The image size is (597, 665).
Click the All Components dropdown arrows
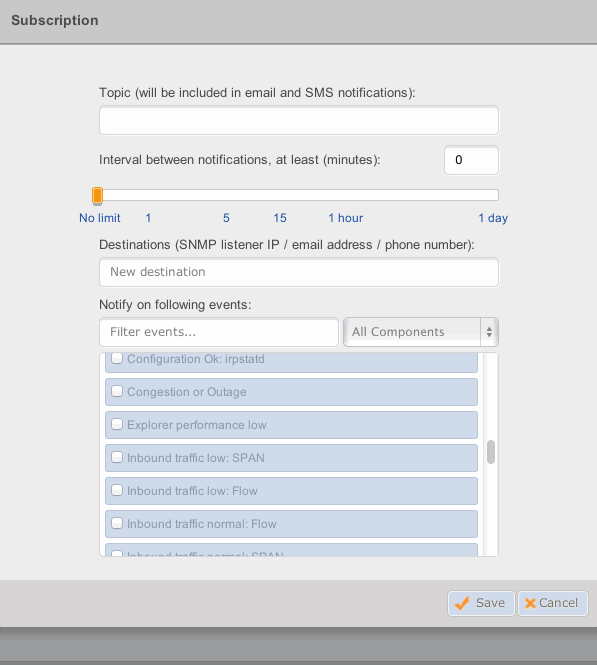[x=489, y=332]
